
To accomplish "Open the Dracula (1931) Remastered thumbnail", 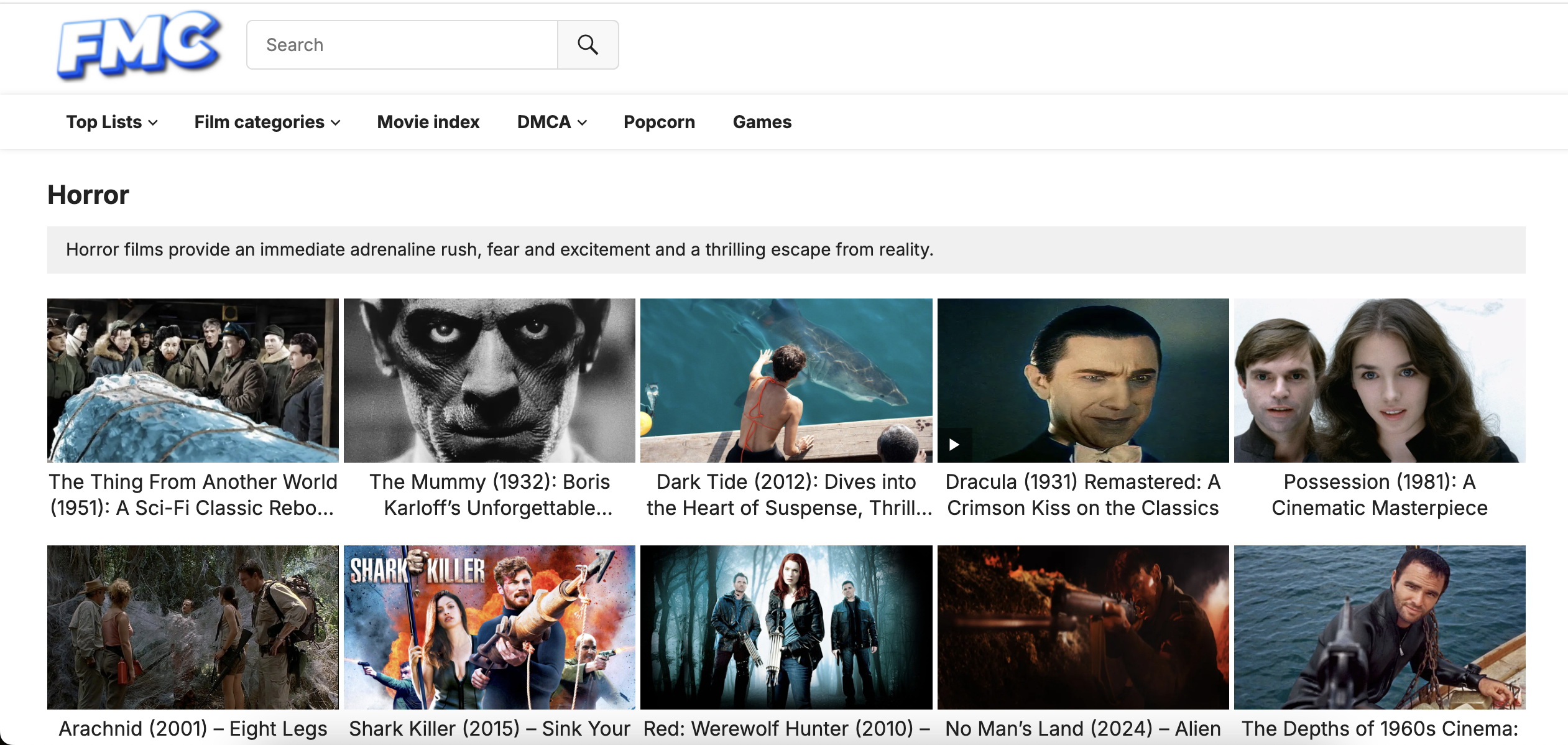I will (1083, 381).
